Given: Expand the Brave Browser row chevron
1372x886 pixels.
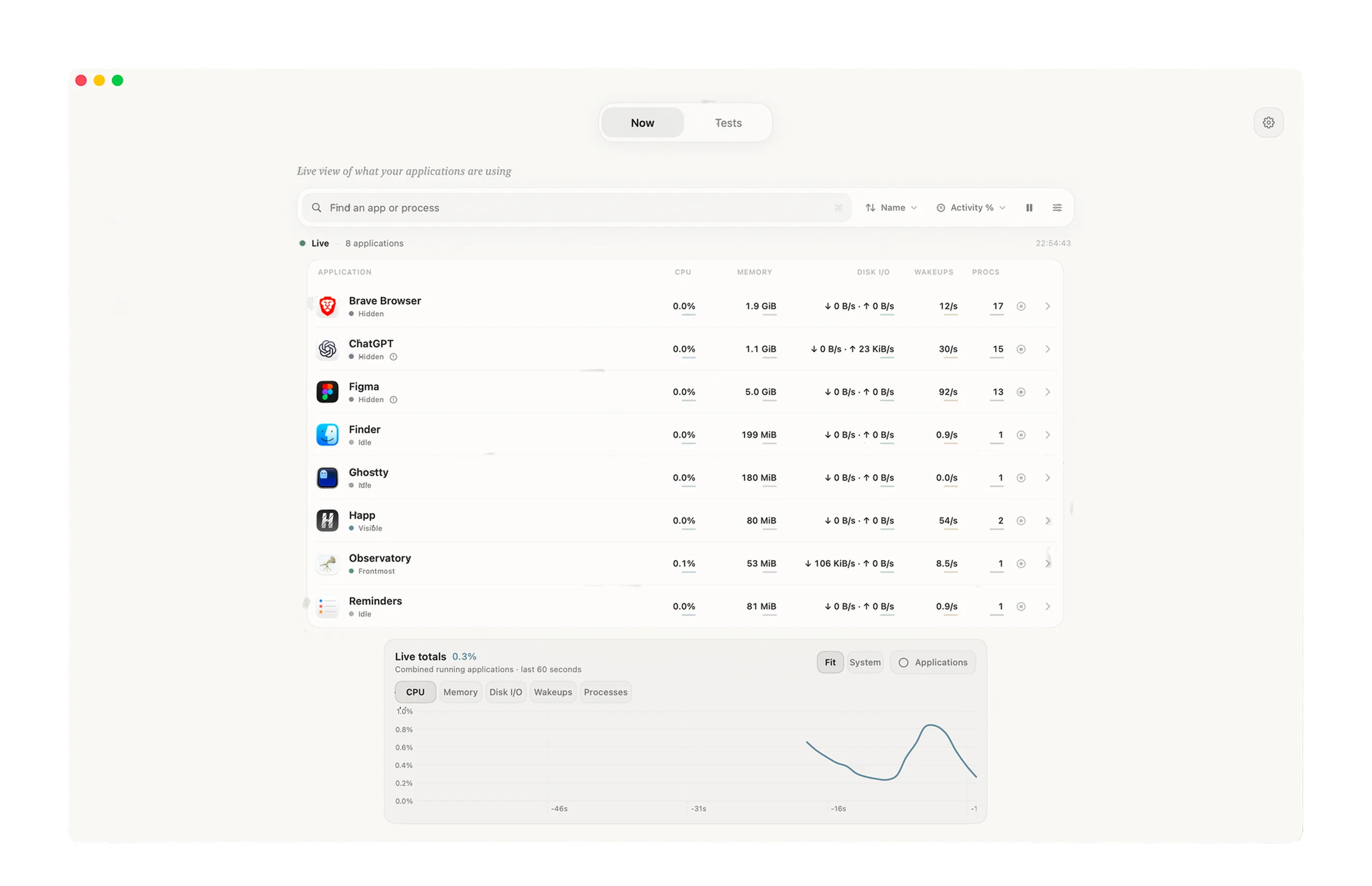Looking at the screenshot, I should click(1047, 306).
